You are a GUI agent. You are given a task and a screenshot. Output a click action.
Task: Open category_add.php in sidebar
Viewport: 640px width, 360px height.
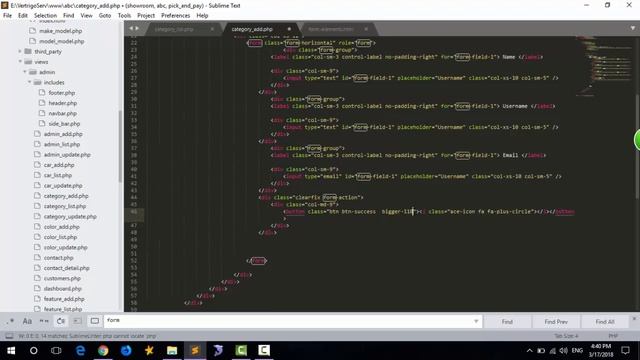66,196
